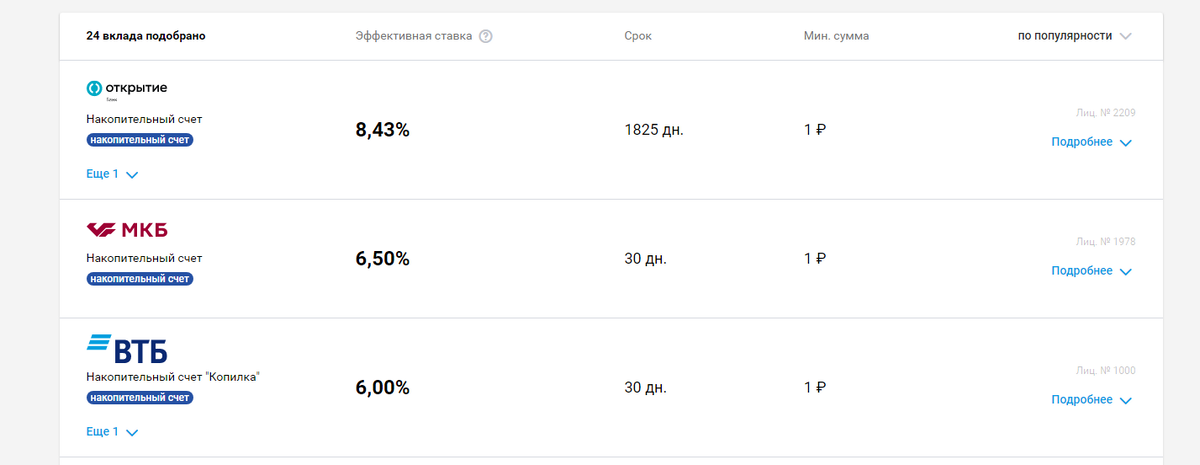Click the 'накопительный счет' tag under VTB

click(139, 398)
